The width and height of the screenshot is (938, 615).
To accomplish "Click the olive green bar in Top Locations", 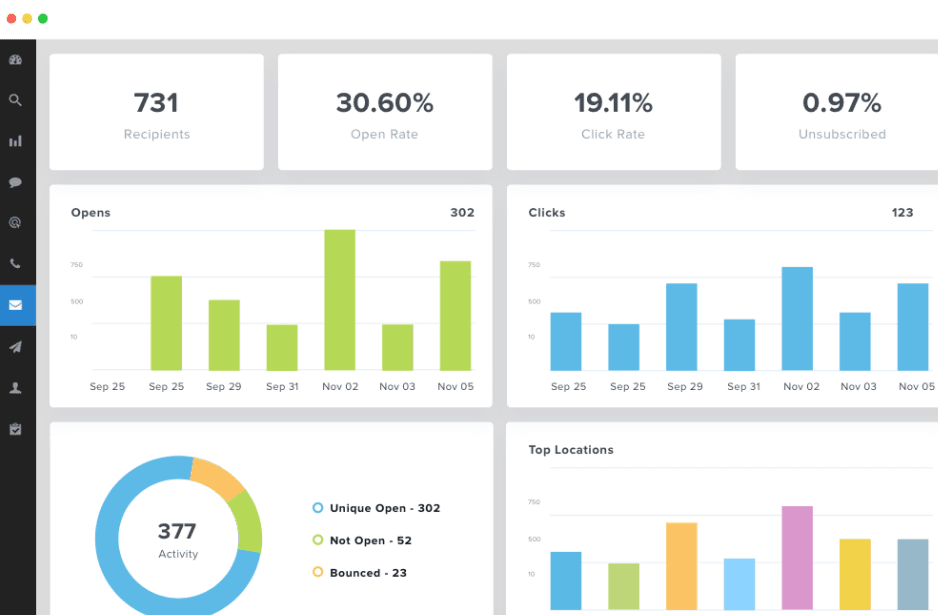I will (x=624, y=586).
